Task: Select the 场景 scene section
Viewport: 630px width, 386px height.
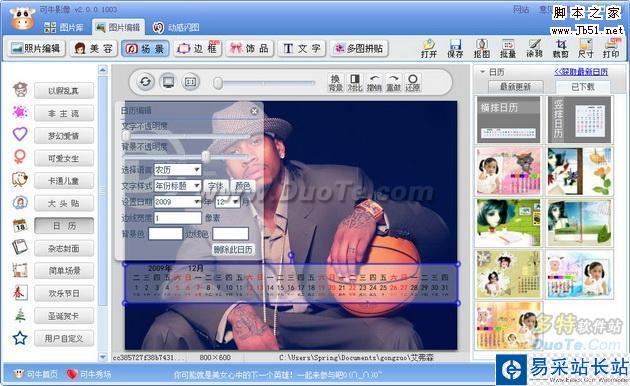Action: tap(145, 49)
